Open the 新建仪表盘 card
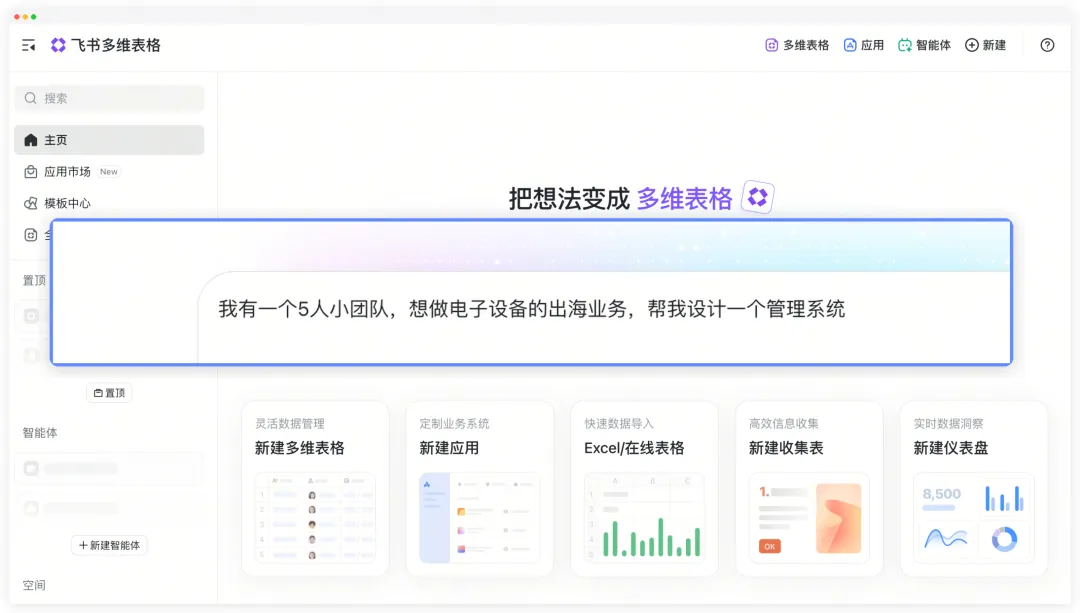 coord(974,488)
